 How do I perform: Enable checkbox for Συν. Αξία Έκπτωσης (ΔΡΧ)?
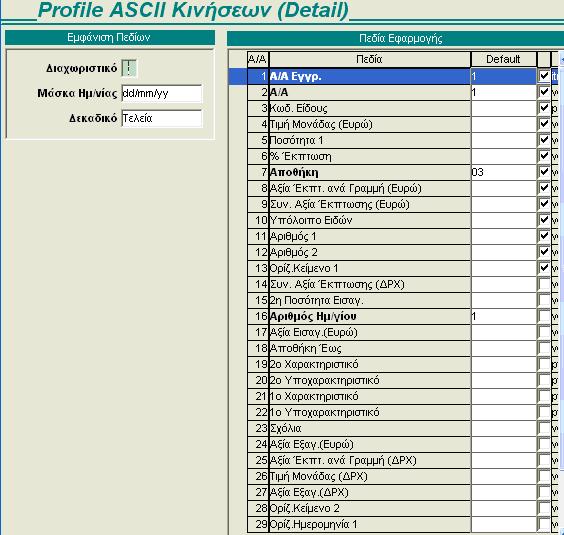(544, 284)
